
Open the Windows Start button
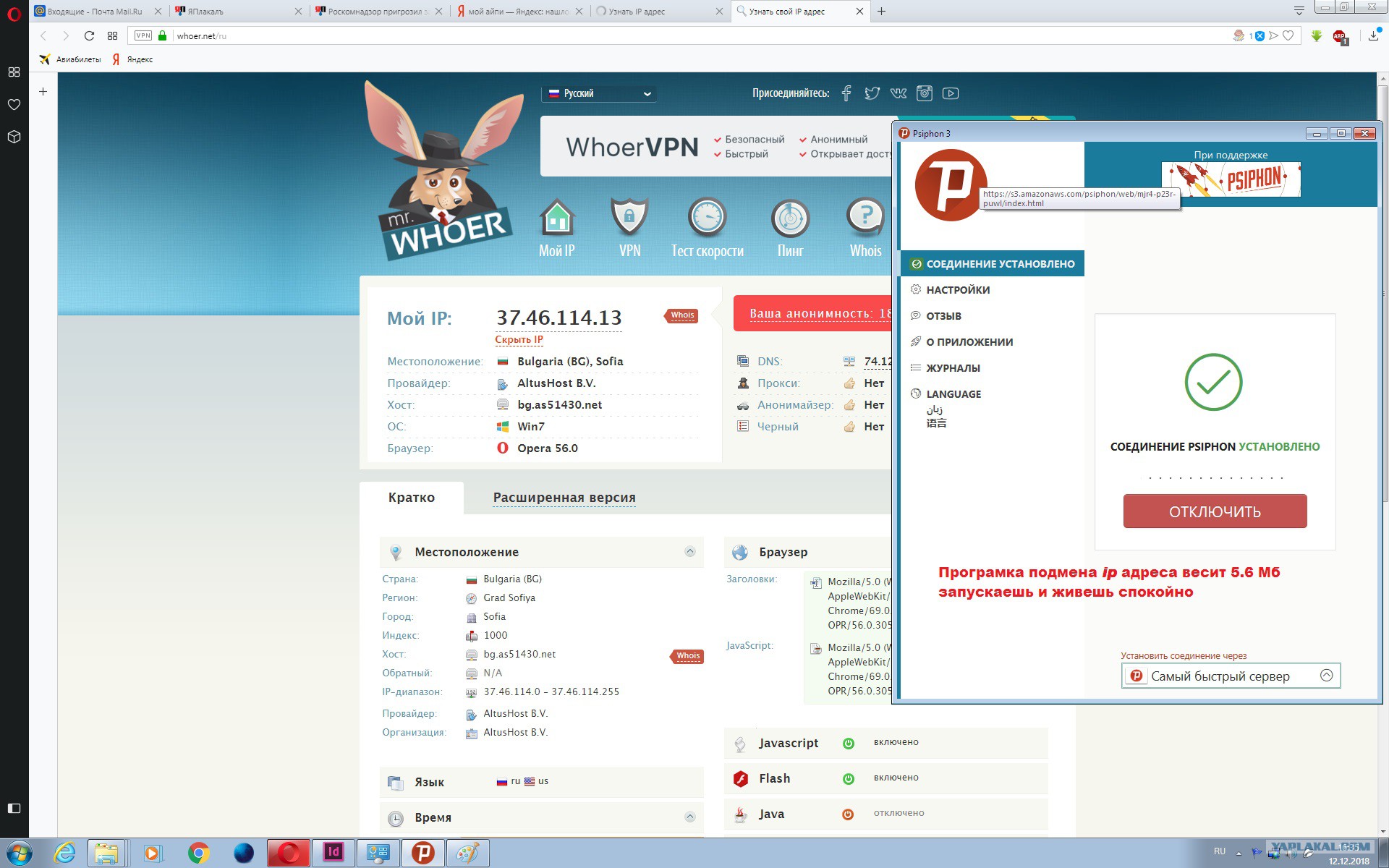tap(19, 854)
